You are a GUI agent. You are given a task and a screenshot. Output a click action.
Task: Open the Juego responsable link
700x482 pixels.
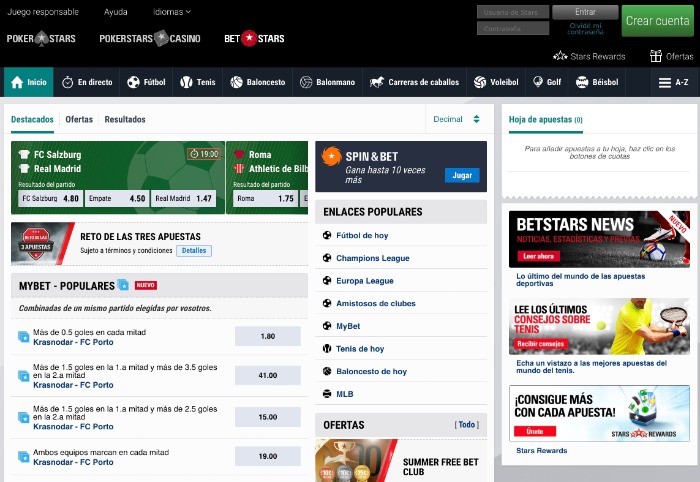click(x=43, y=12)
